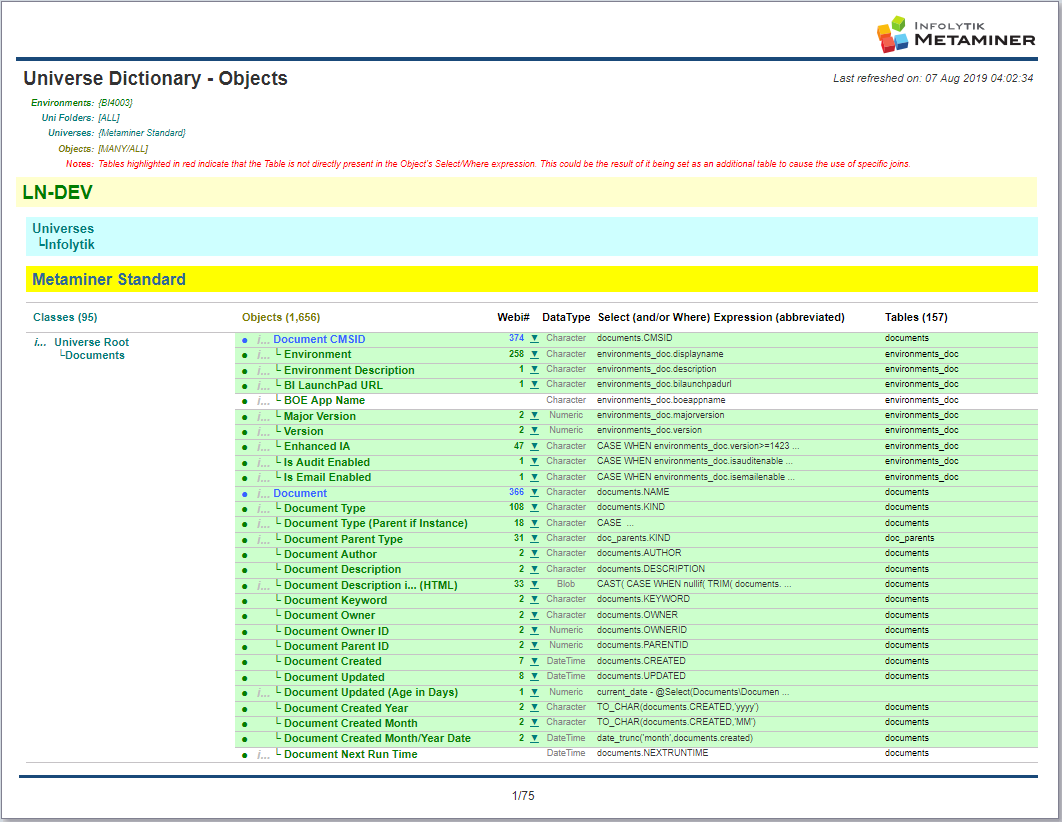Expand the Webi arrow in Environment row
The height and width of the screenshot is (822, 1062).
click(x=534, y=354)
